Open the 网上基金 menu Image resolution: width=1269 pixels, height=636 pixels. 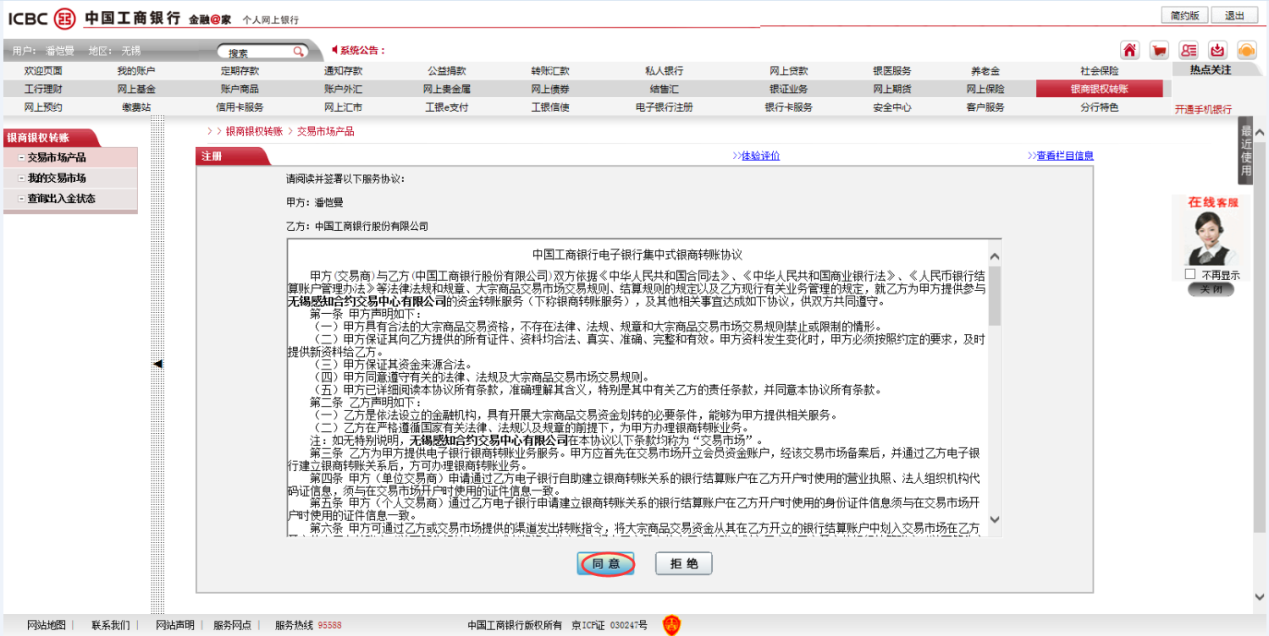click(x=136, y=89)
